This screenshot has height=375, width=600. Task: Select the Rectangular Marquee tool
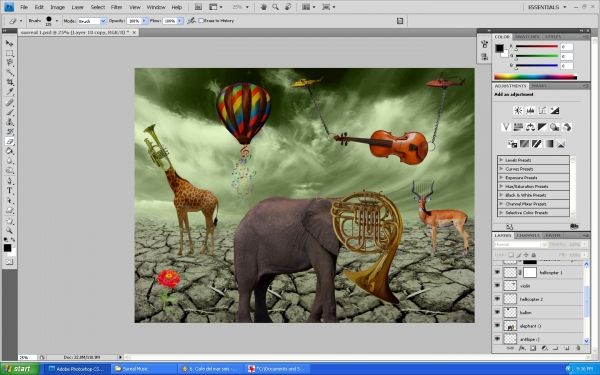click(9, 53)
